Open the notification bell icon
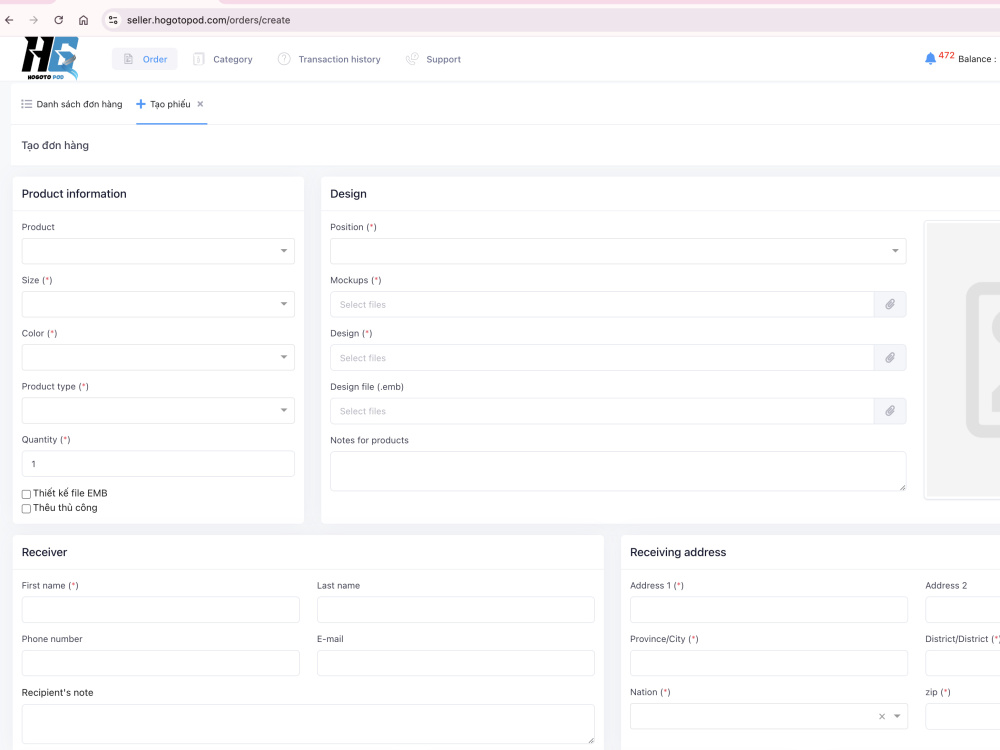The width and height of the screenshot is (1000, 750). (x=930, y=59)
